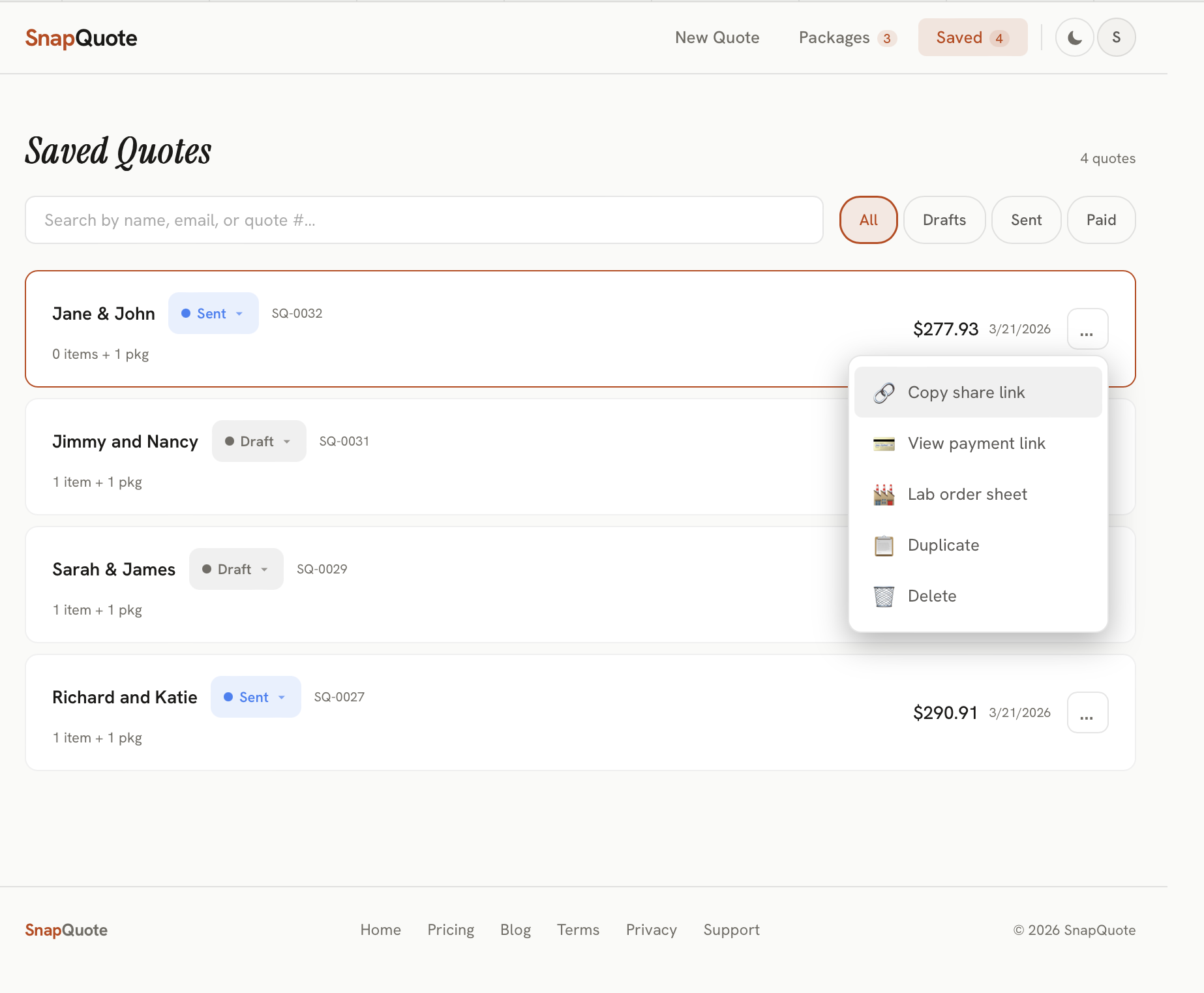Open the S user avatar menu
The height and width of the screenshot is (993, 1204).
(x=1116, y=38)
